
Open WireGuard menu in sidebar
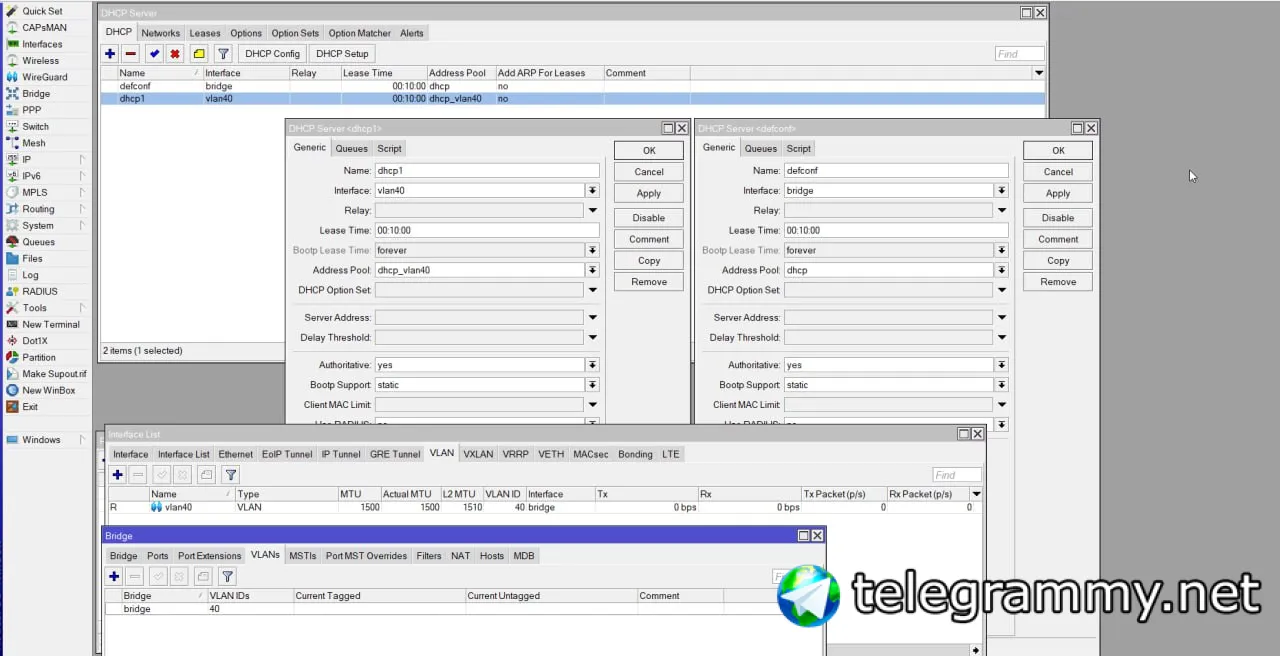tap(45, 77)
